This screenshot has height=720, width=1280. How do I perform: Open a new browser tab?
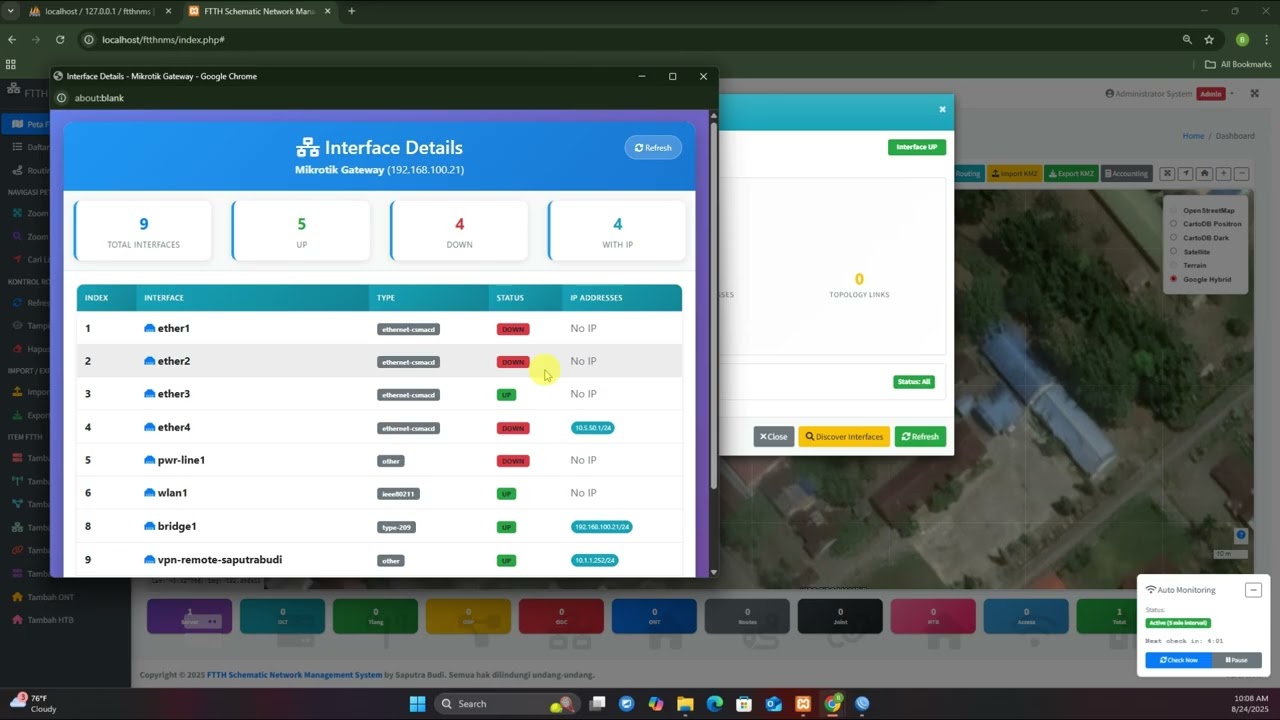(x=351, y=11)
